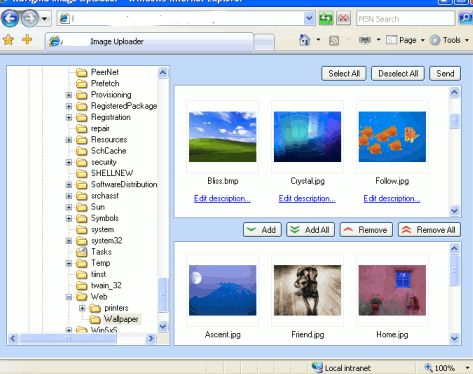Select the Image Uploader tab

[149, 41]
